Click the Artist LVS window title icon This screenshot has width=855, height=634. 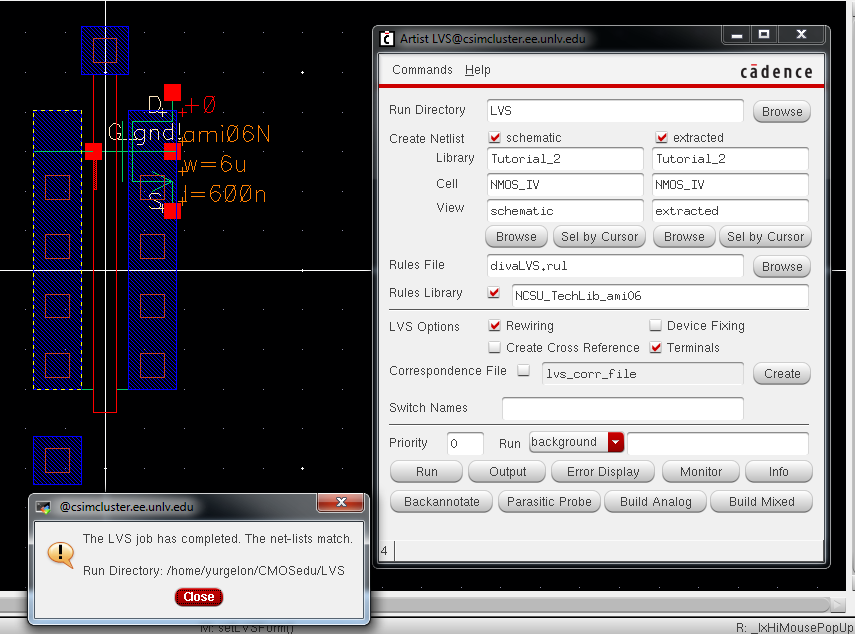(x=387, y=39)
